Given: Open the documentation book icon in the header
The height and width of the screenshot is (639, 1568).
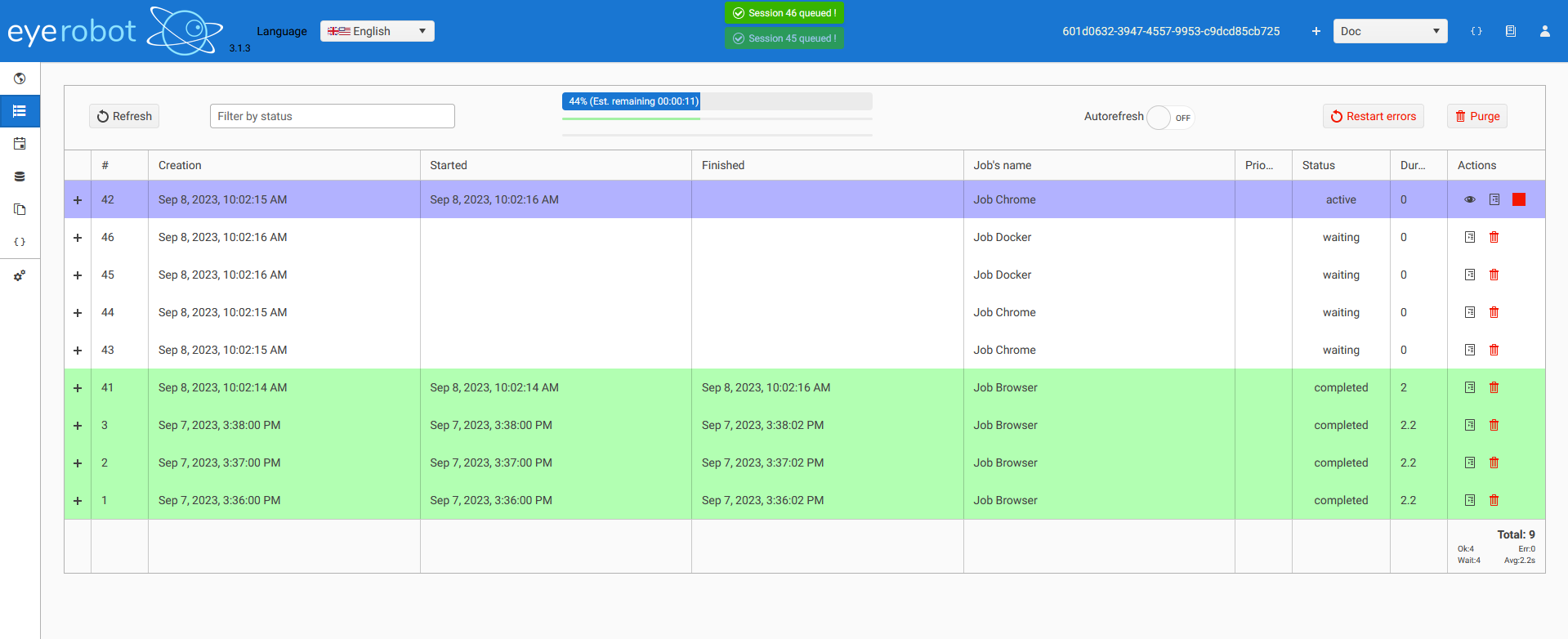Looking at the screenshot, I should click(x=1510, y=31).
